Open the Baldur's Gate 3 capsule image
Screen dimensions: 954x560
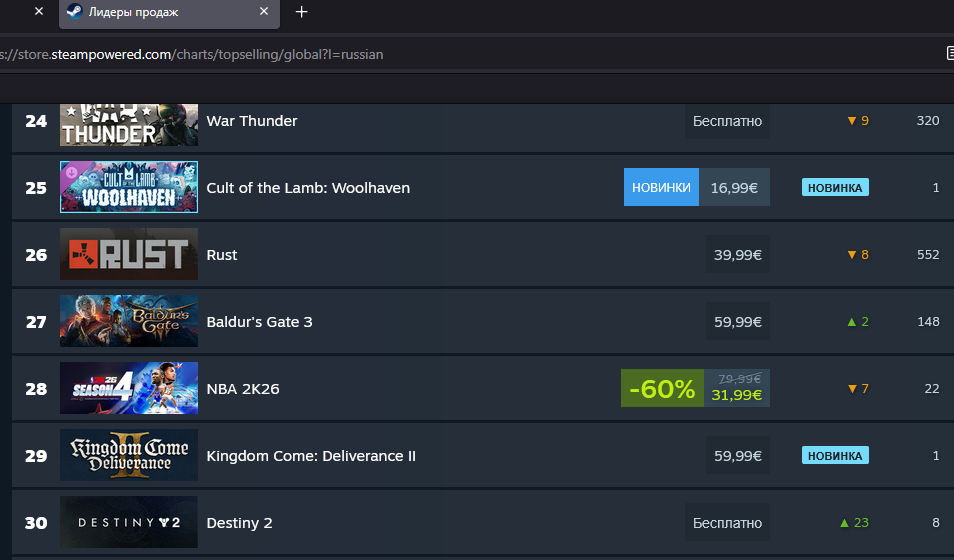[x=128, y=321]
